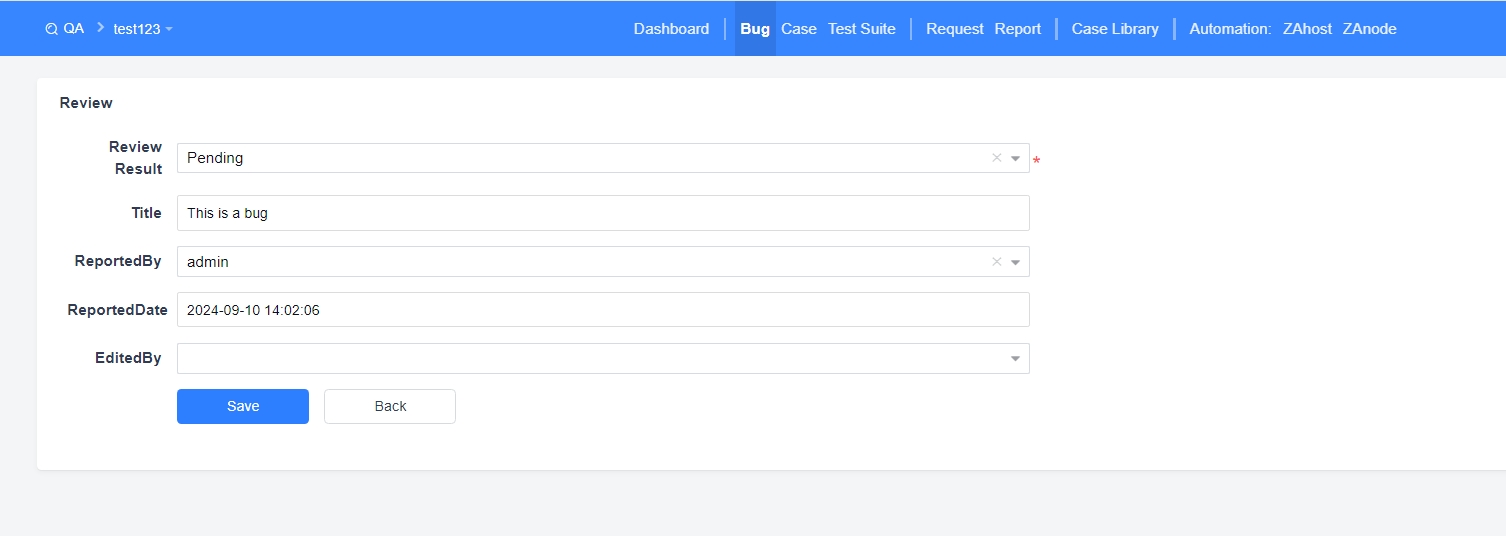Focus the Title field with 'This is a bug'
This screenshot has height=536, width=1506.
pos(603,213)
